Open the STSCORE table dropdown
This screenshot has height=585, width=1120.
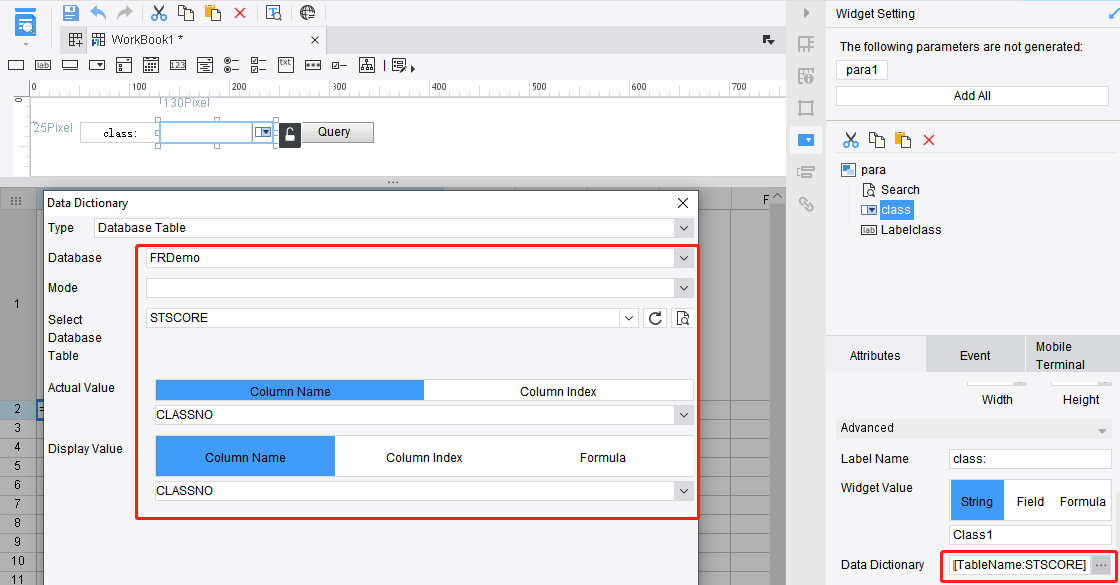point(629,318)
